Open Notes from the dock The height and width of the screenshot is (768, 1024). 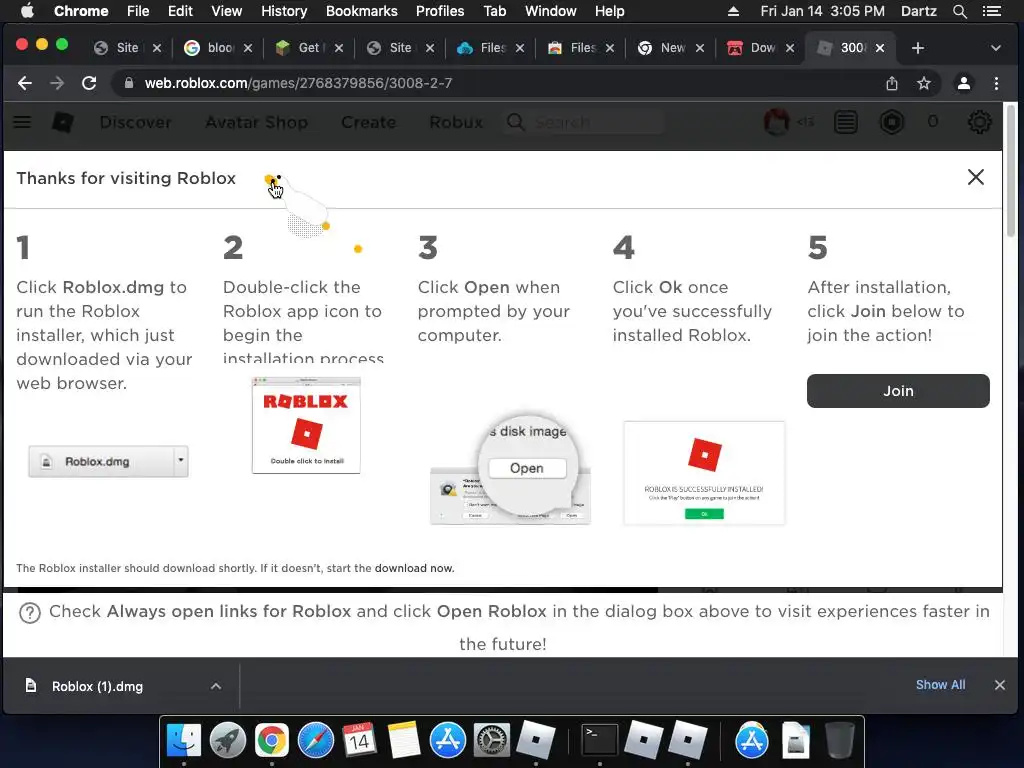(x=404, y=741)
